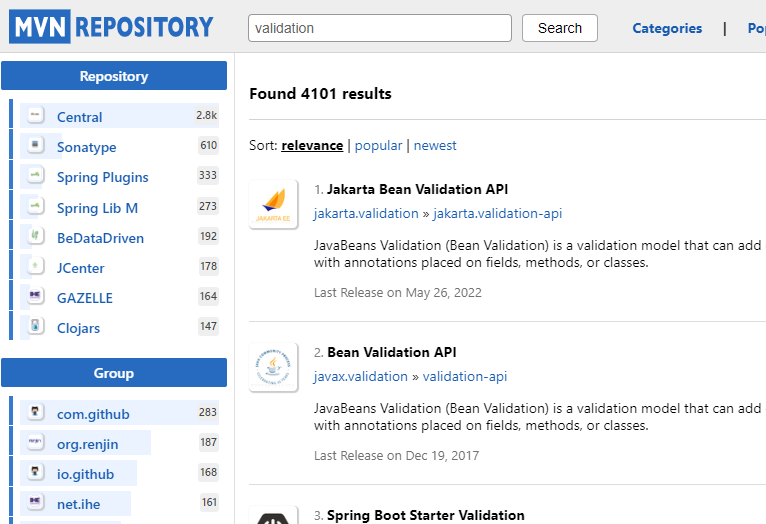Open the validation-api artifact link
The width and height of the screenshot is (766, 524).
[465, 377]
